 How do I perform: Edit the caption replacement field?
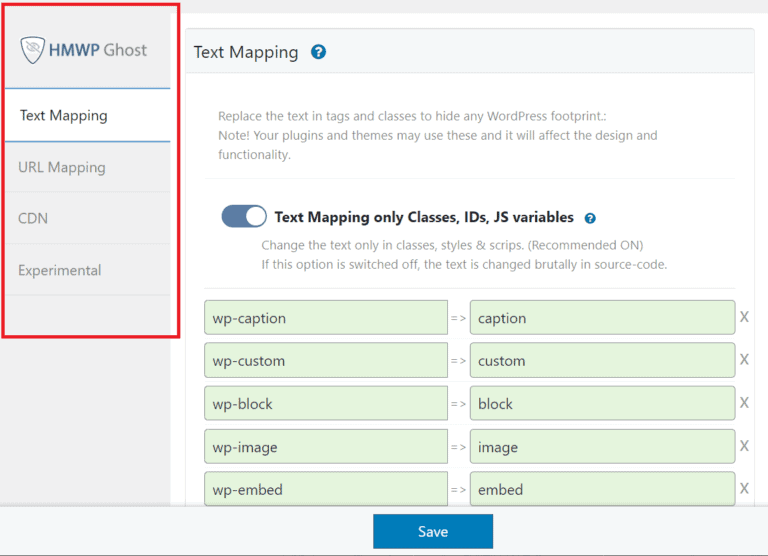point(602,318)
